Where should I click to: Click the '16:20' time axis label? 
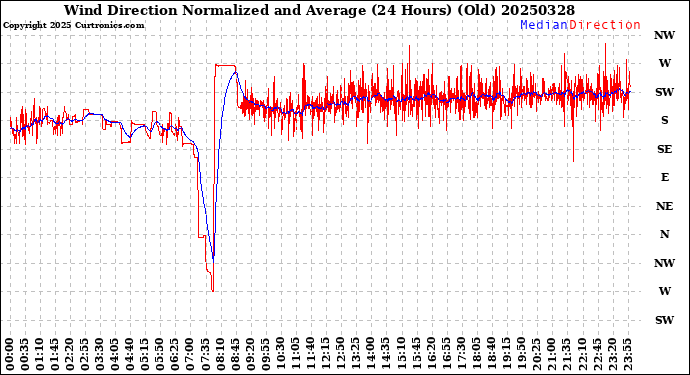pos(430,354)
